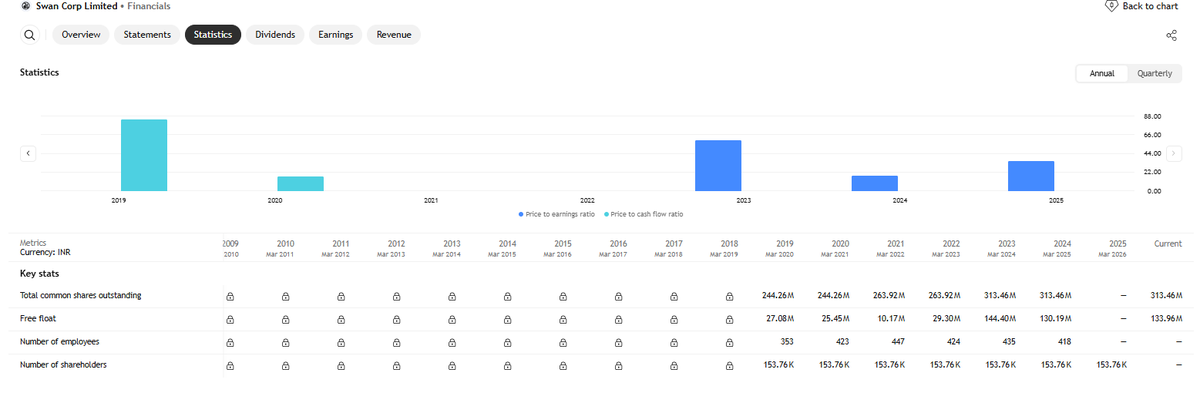The width and height of the screenshot is (1200, 393).
Task: Click the 2025 blue chart bar
Action: pos(1031,176)
